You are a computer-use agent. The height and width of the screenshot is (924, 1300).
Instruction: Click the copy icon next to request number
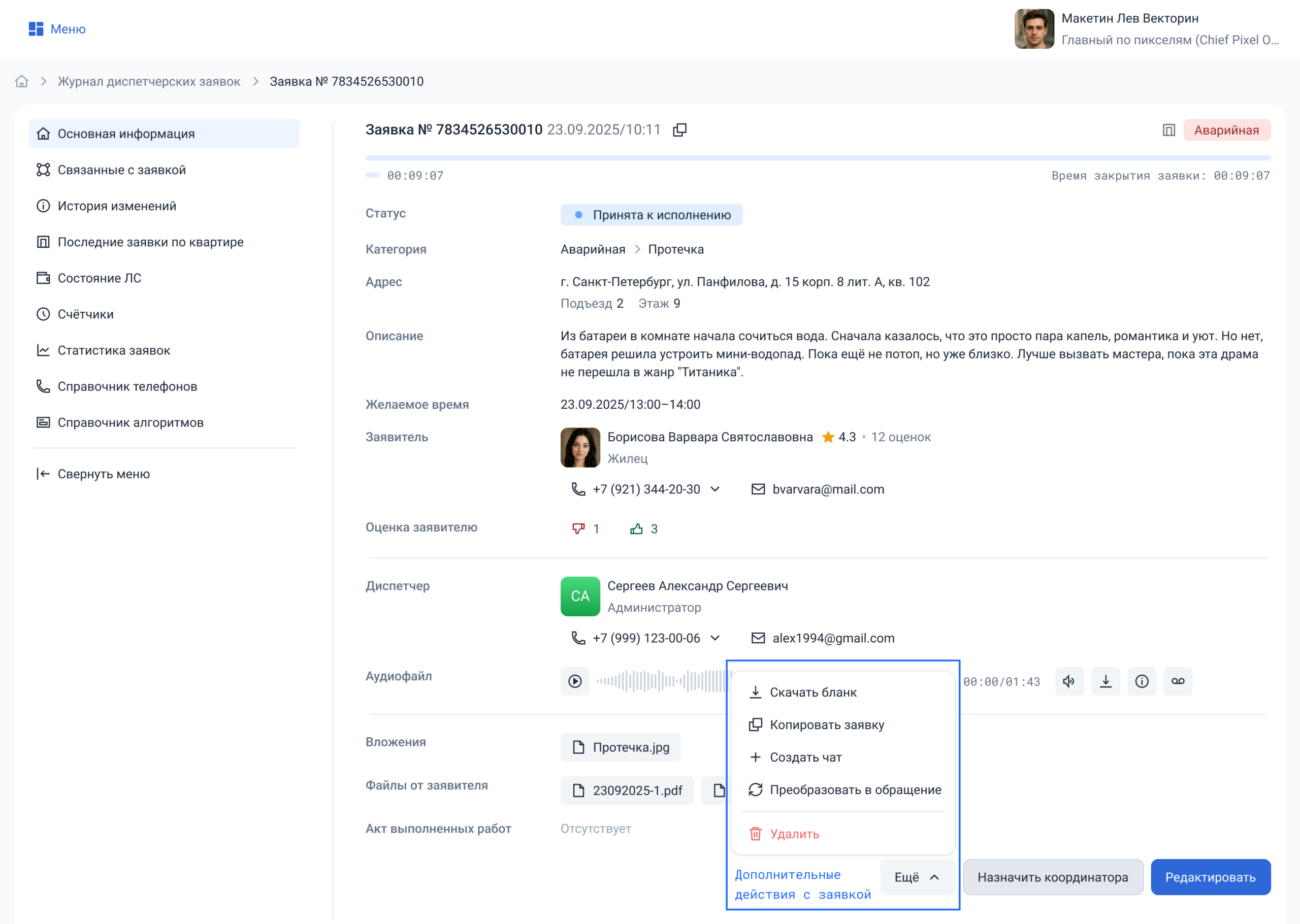(679, 130)
